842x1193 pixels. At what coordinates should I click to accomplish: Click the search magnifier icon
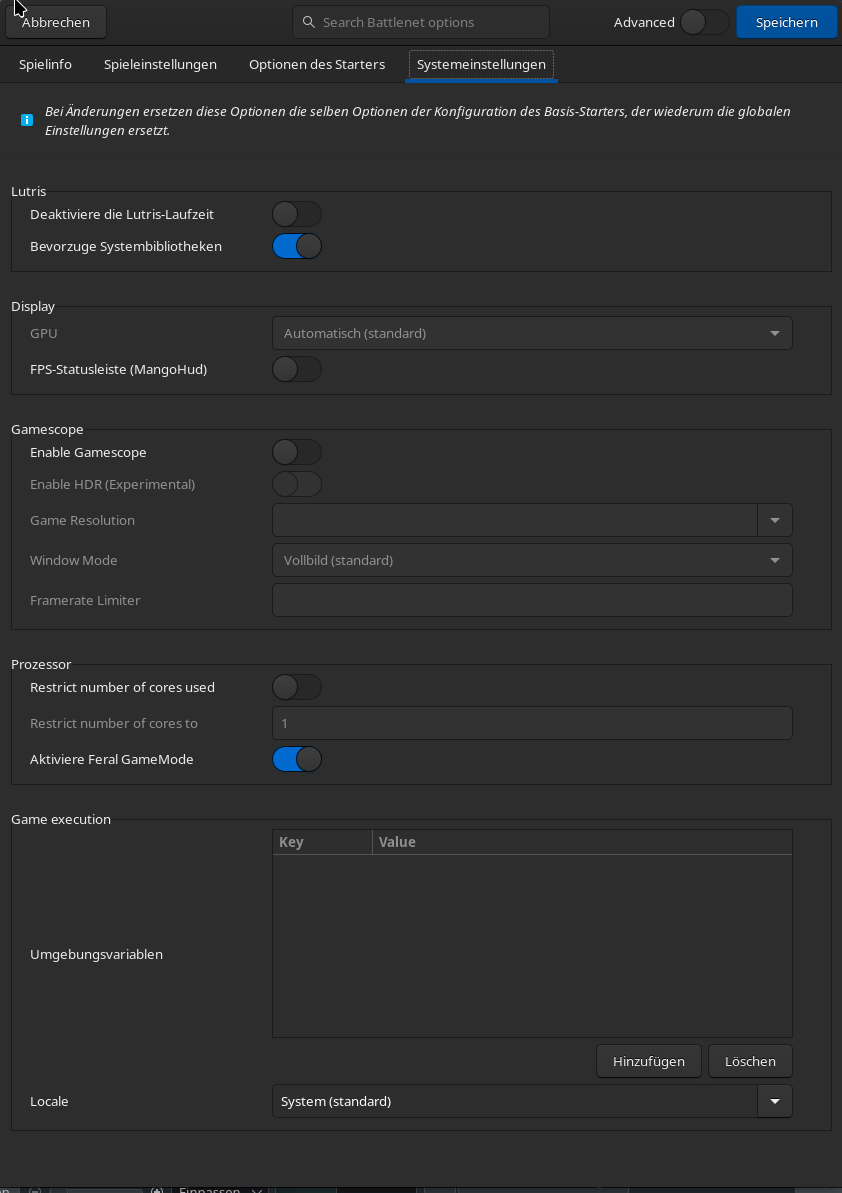point(308,22)
